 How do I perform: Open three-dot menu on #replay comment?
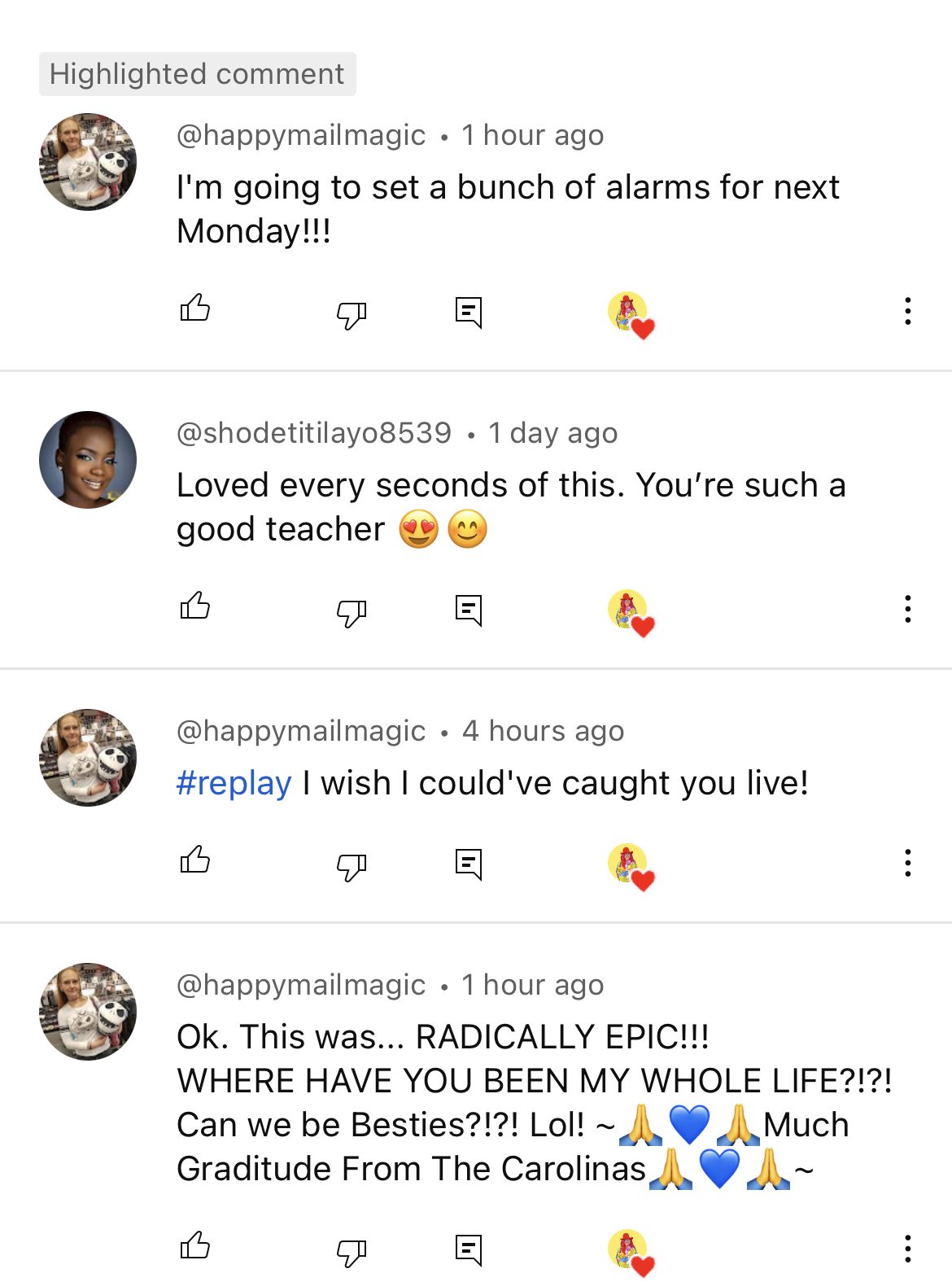(x=907, y=864)
